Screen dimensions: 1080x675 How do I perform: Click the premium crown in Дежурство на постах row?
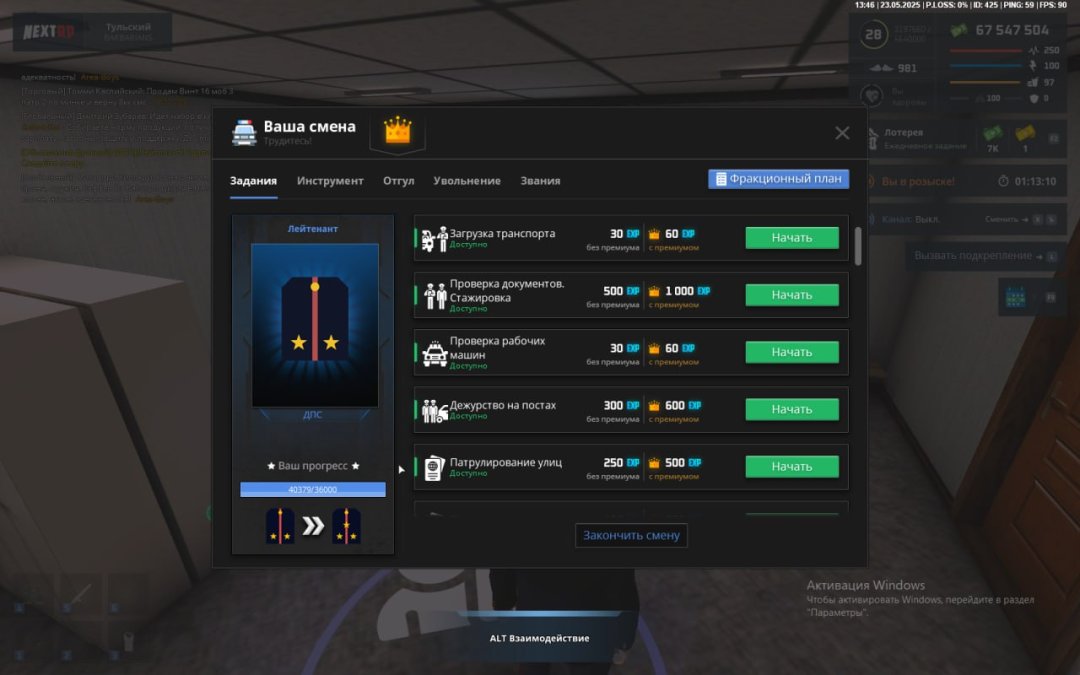coord(654,406)
